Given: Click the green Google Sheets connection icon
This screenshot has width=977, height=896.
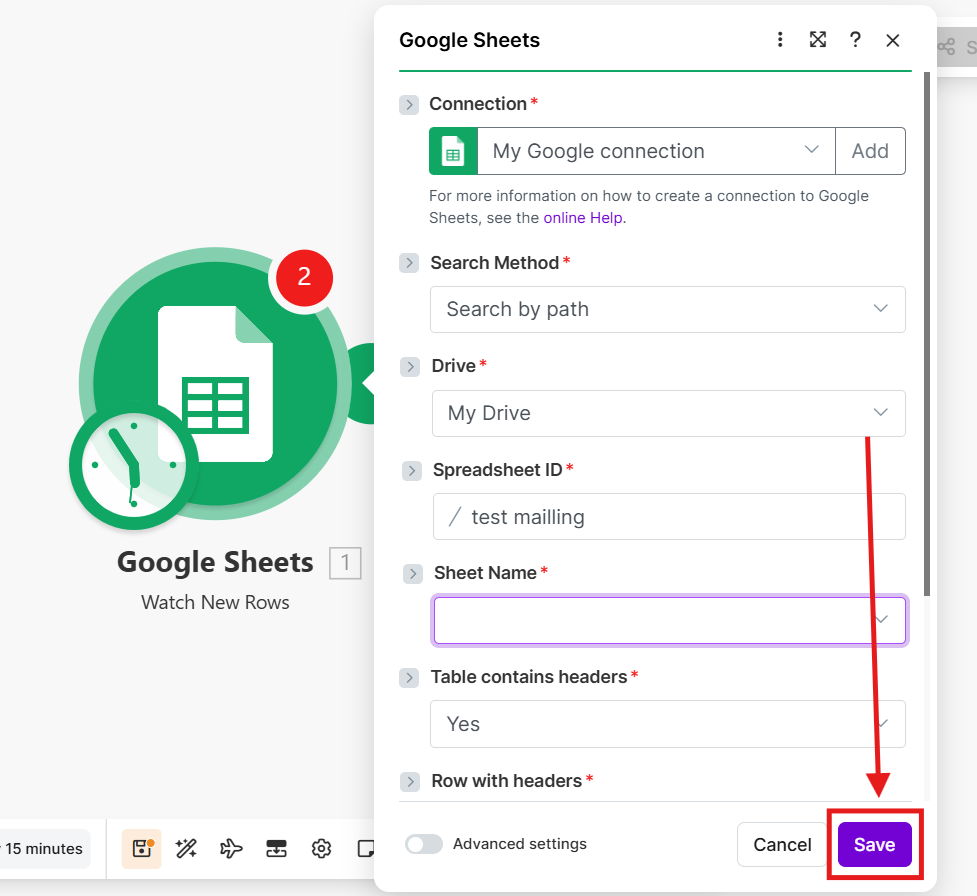Looking at the screenshot, I should tap(453, 151).
